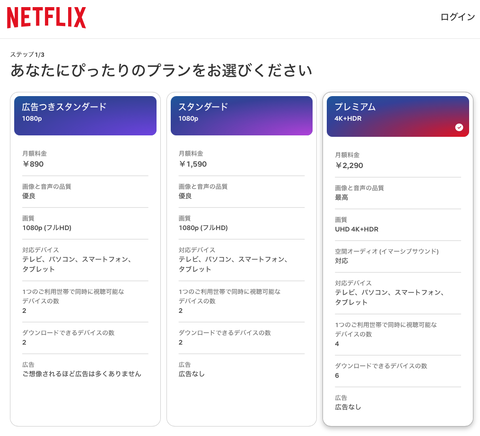Click simultaneous device count 4 in プレミアム
The image size is (480, 436).
[x=337, y=344]
